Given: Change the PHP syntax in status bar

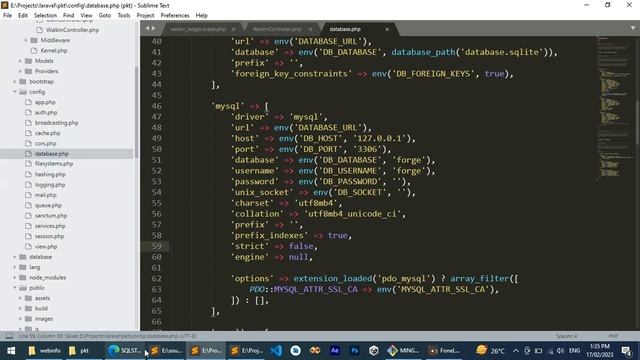Looking at the screenshot, I should (x=613, y=336).
